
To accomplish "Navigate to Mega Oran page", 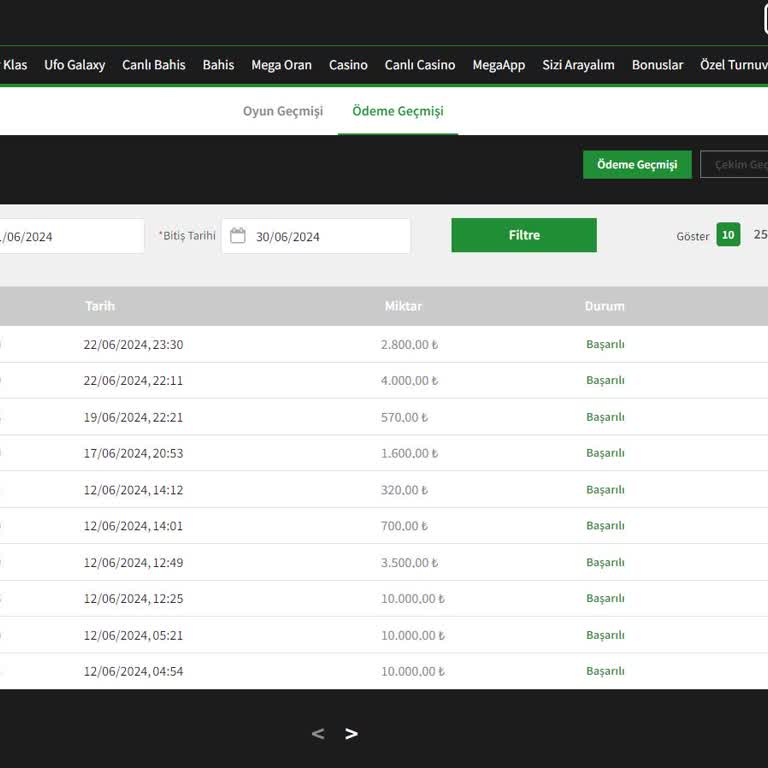I will [281, 65].
